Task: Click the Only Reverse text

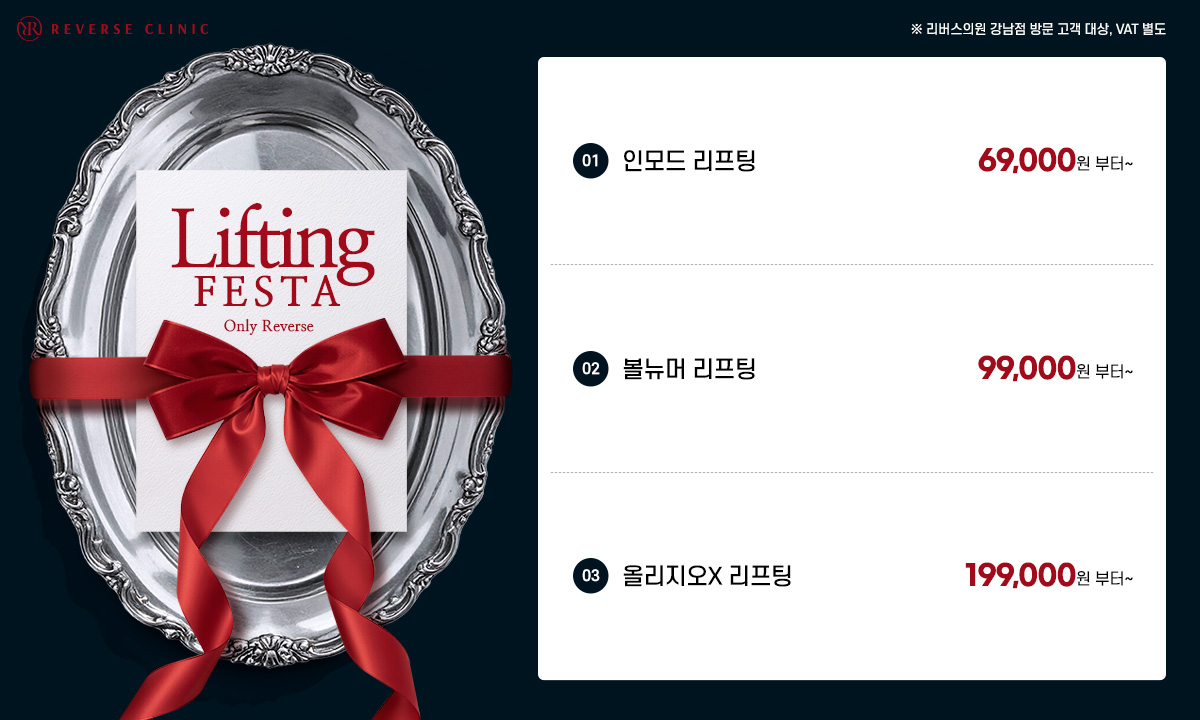Action: 269,326
